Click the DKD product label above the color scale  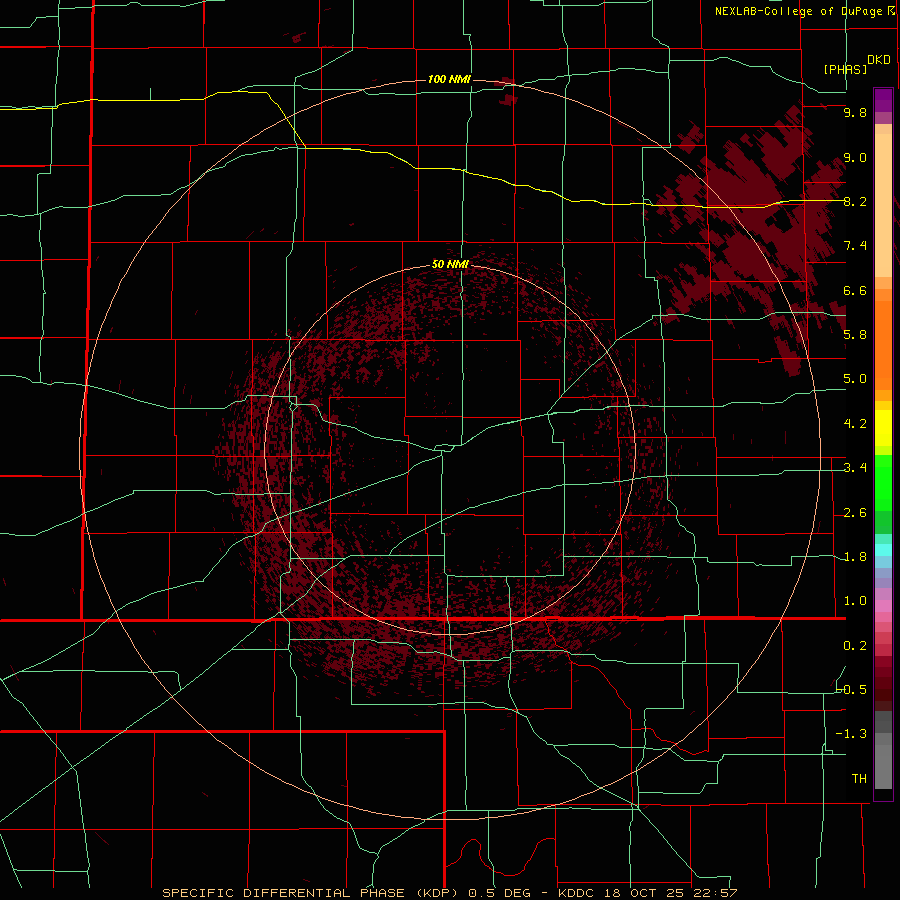coord(878,60)
